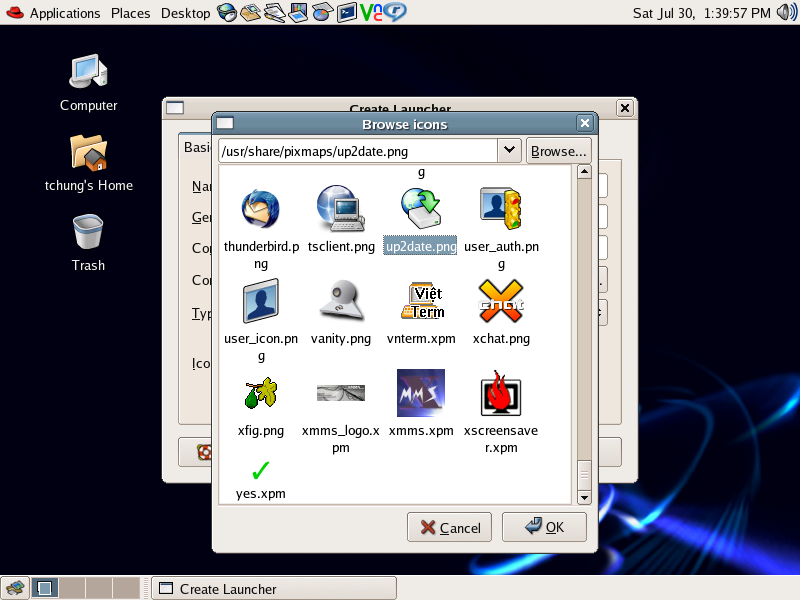Click the Browse... button

559,151
